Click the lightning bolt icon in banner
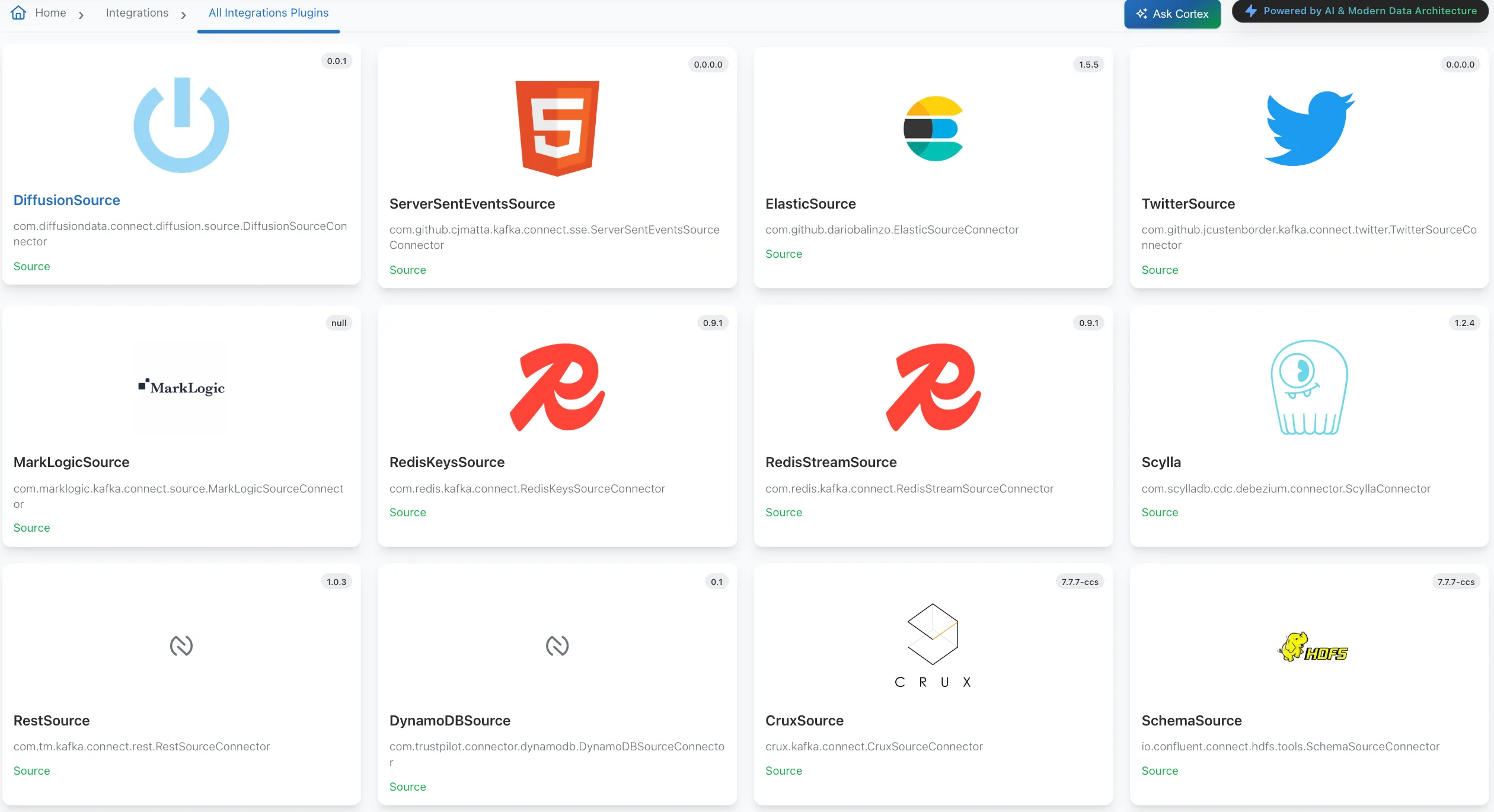The height and width of the screenshot is (812, 1494). pyautogui.click(x=1251, y=11)
